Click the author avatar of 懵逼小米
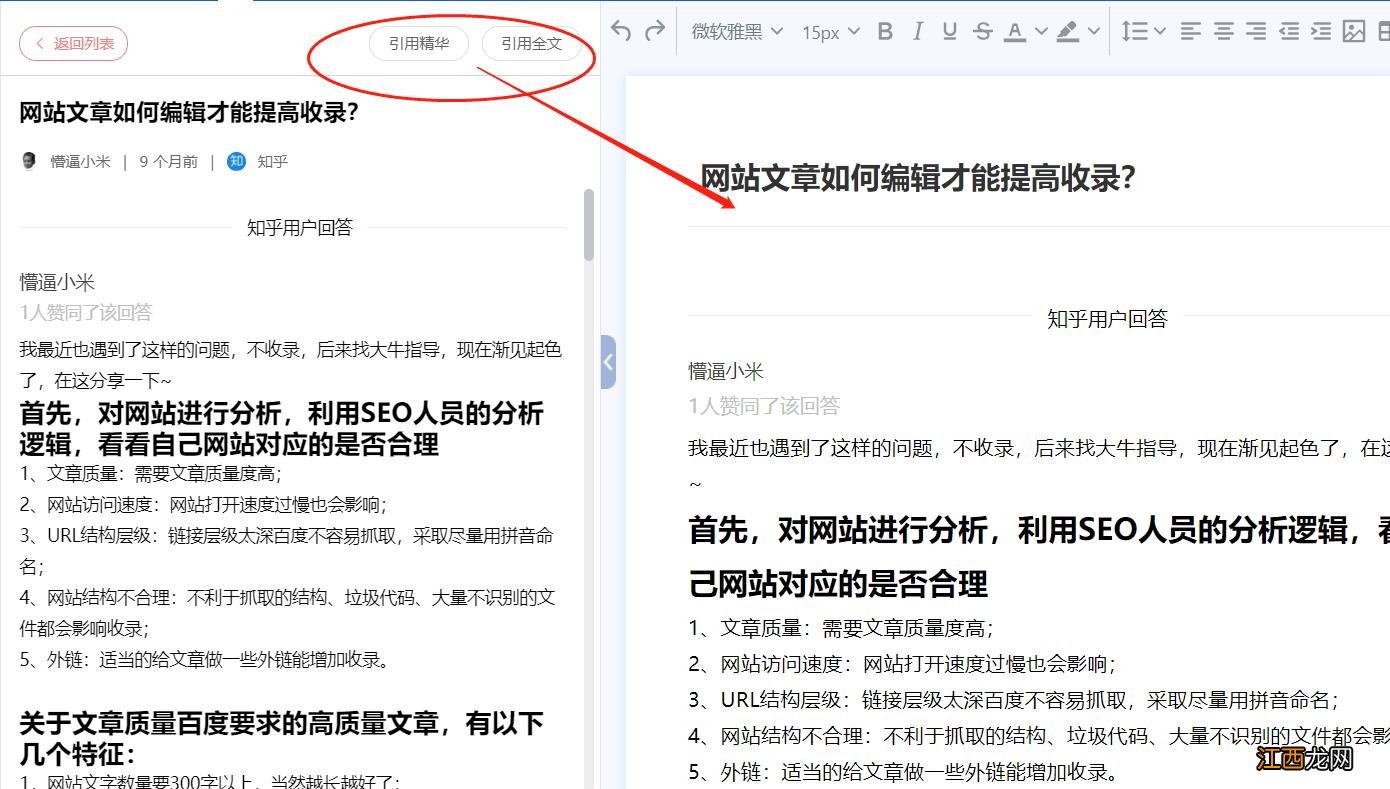The height and width of the screenshot is (789, 1390). (x=29, y=161)
